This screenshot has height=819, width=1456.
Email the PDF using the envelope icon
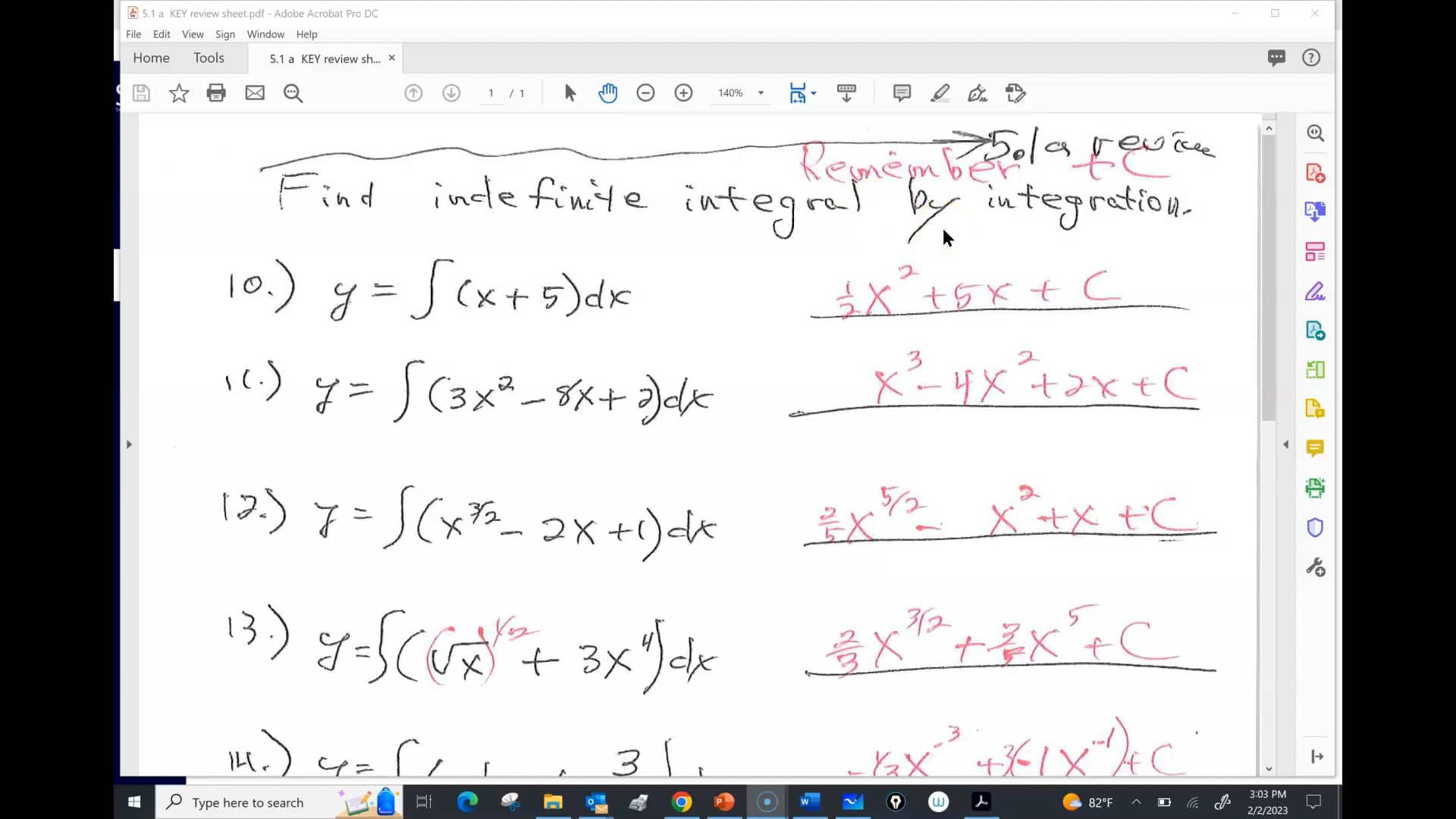click(254, 93)
